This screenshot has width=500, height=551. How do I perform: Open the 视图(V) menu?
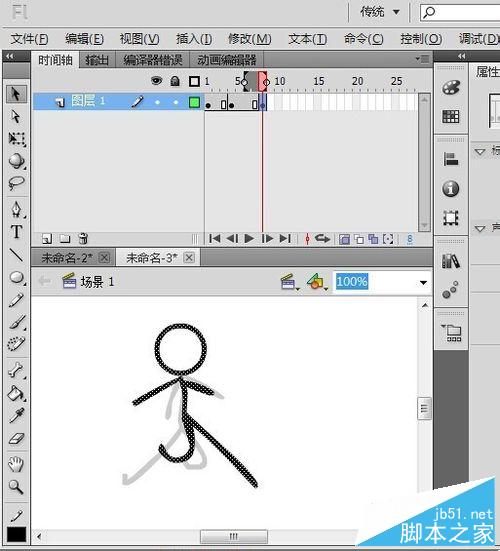pos(139,39)
